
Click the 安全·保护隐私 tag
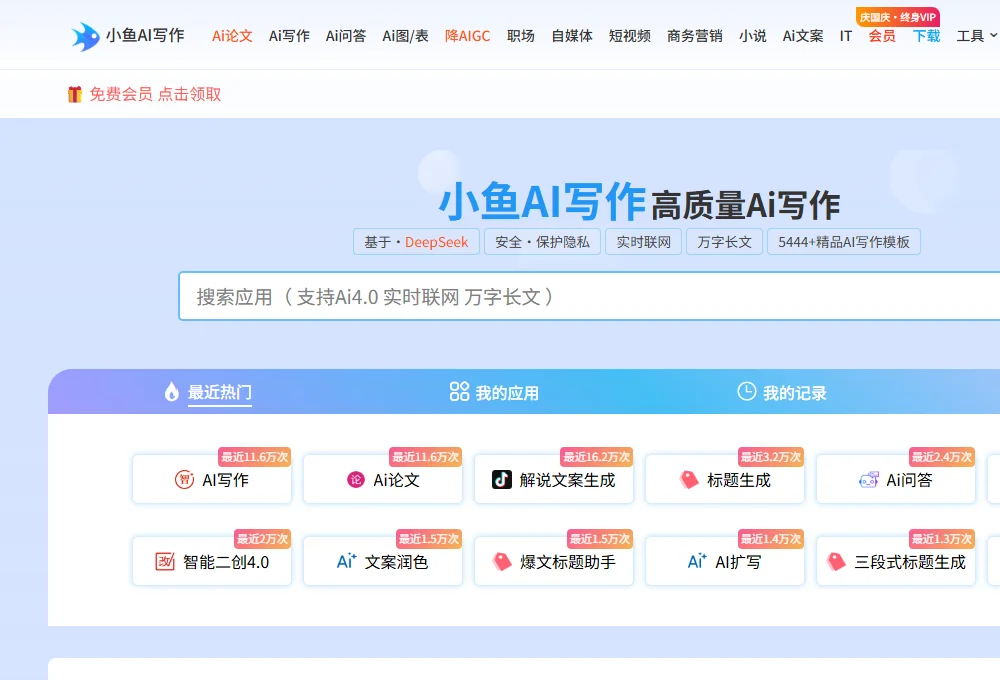(542, 242)
